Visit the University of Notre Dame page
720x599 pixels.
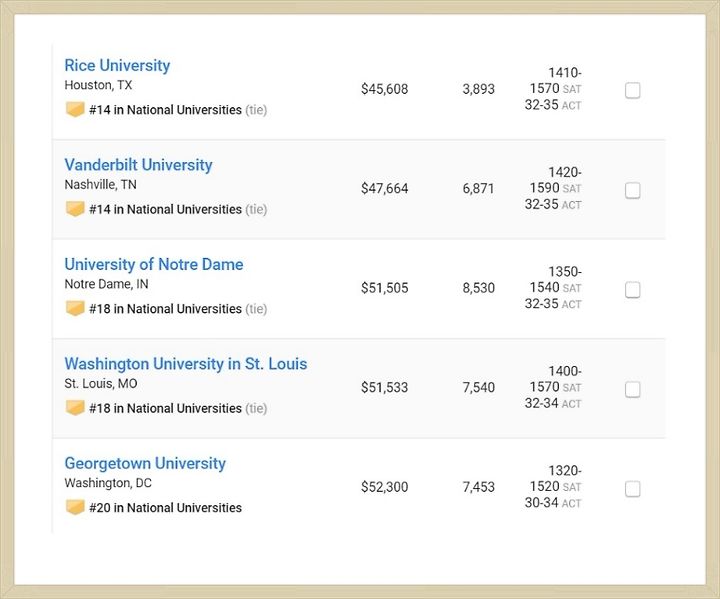pyautogui.click(x=154, y=264)
